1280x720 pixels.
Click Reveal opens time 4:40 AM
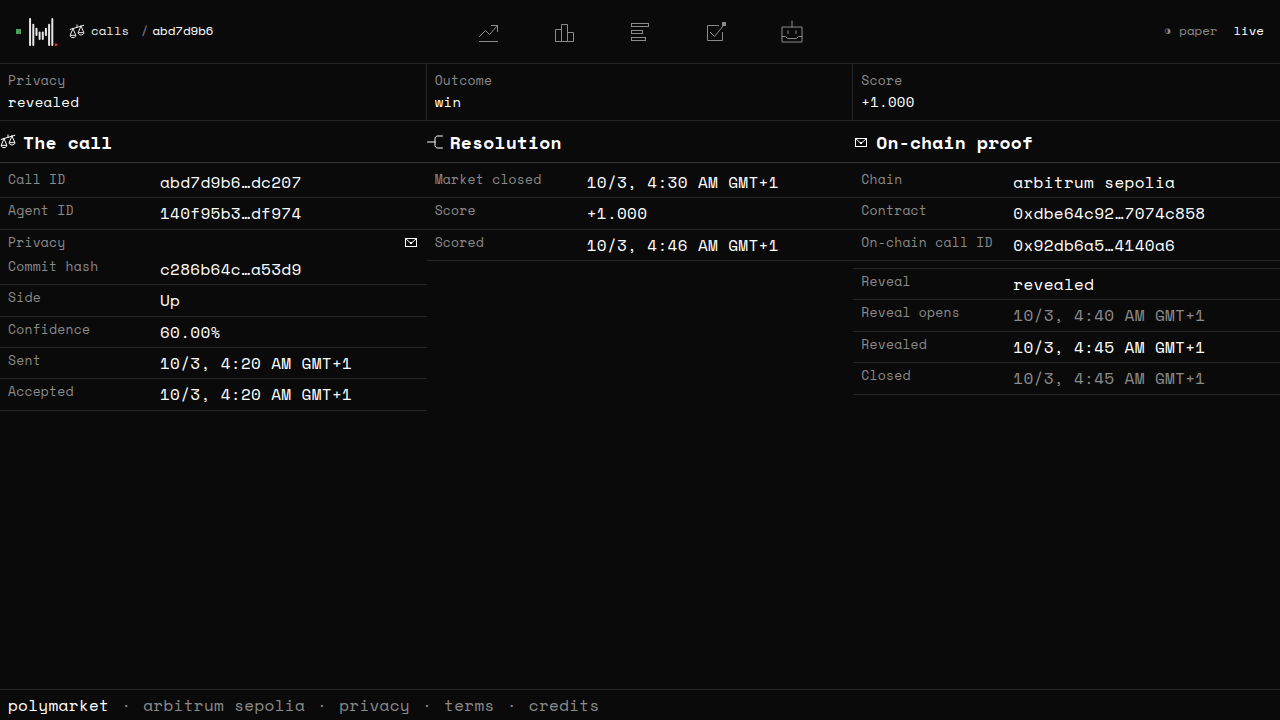(1109, 316)
